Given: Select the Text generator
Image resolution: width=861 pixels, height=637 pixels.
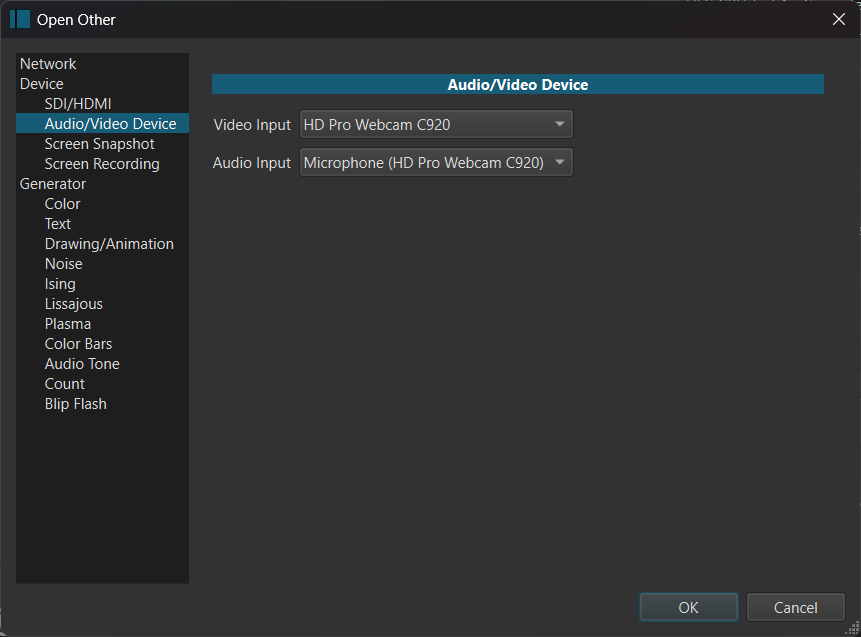Looking at the screenshot, I should pos(58,224).
